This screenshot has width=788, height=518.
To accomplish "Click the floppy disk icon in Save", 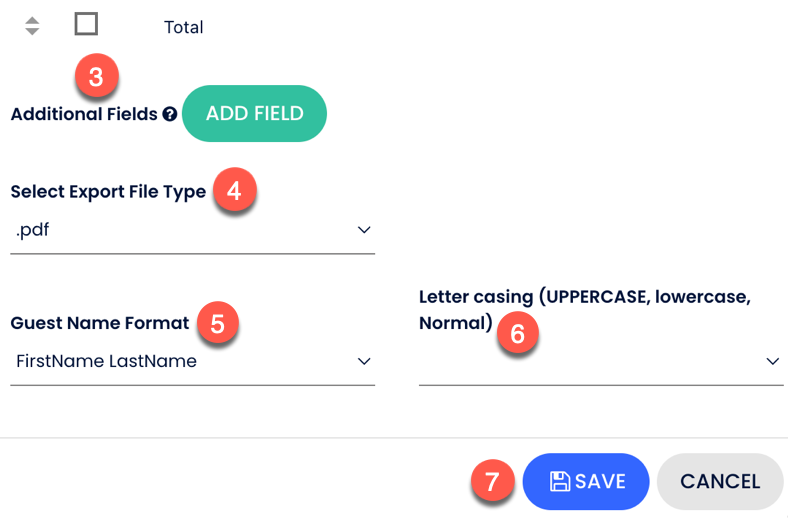I will pos(559,481).
